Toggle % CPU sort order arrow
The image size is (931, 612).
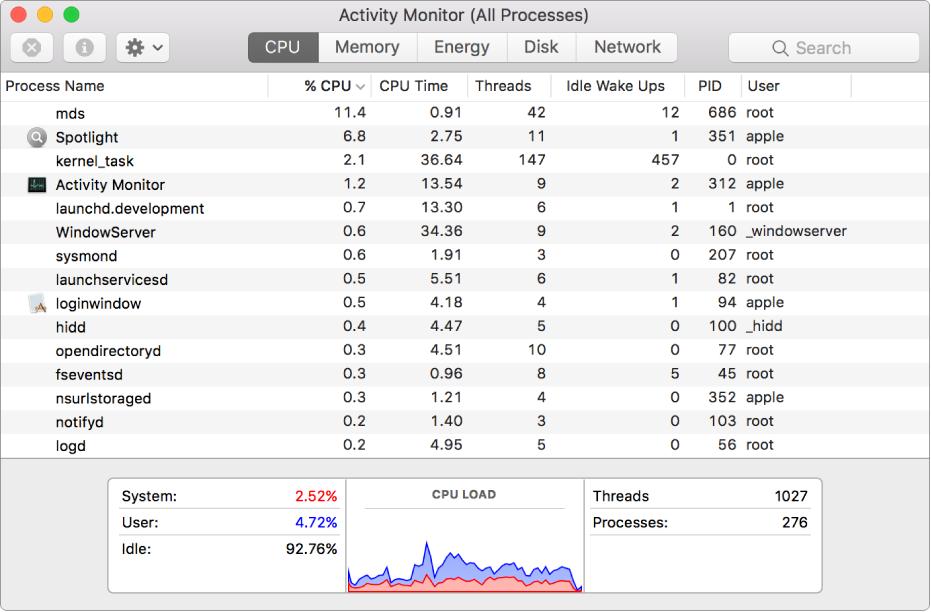(x=360, y=87)
